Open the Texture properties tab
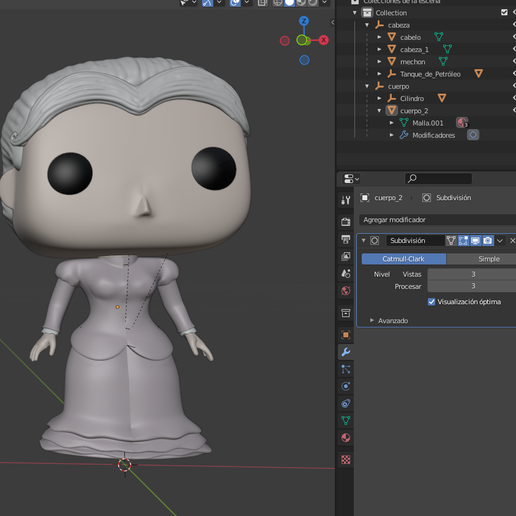This screenshot has height=516, width=516. 346,460
